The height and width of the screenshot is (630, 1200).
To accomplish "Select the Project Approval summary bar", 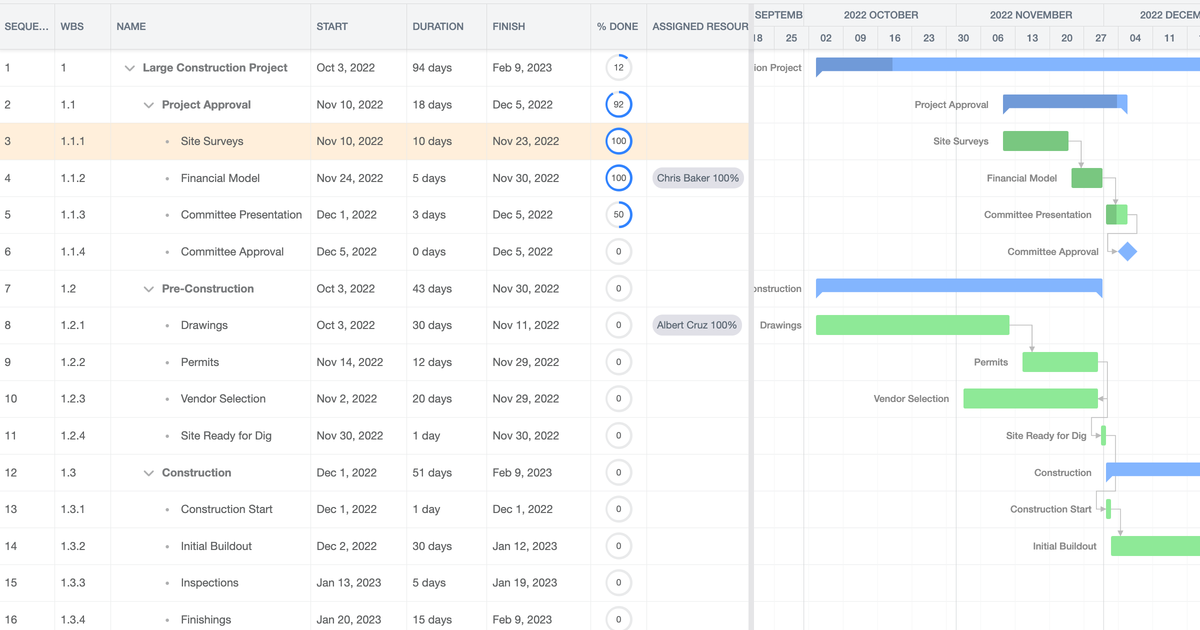I will click(1065, 103).
